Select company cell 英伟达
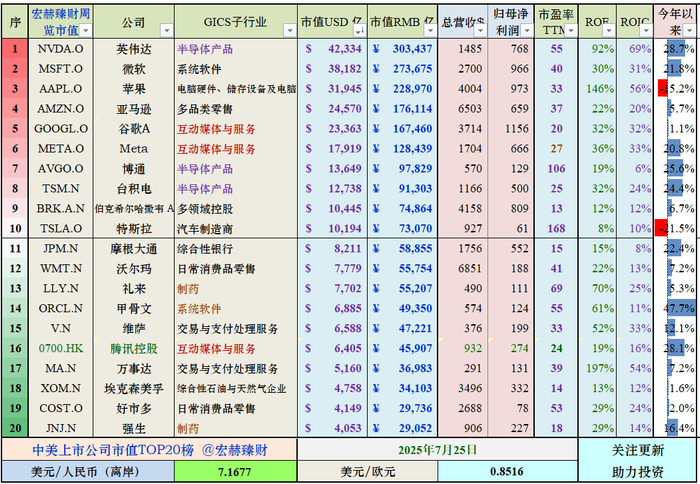This screenshot has width=700, height=484. 133,49
